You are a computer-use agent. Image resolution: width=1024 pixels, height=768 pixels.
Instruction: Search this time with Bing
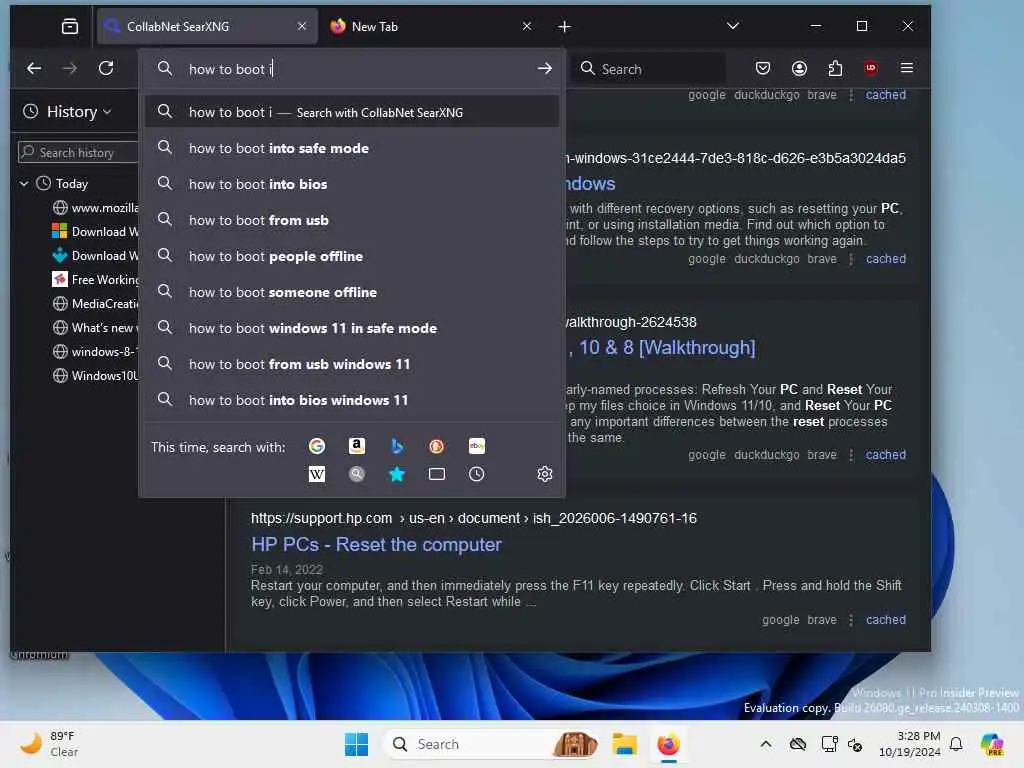pyautogui.click(x=396, y=446)
